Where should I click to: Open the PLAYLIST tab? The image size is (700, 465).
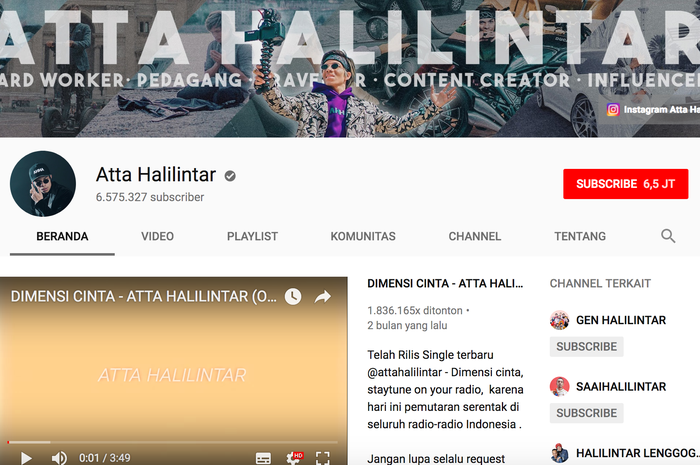point(252,236)
